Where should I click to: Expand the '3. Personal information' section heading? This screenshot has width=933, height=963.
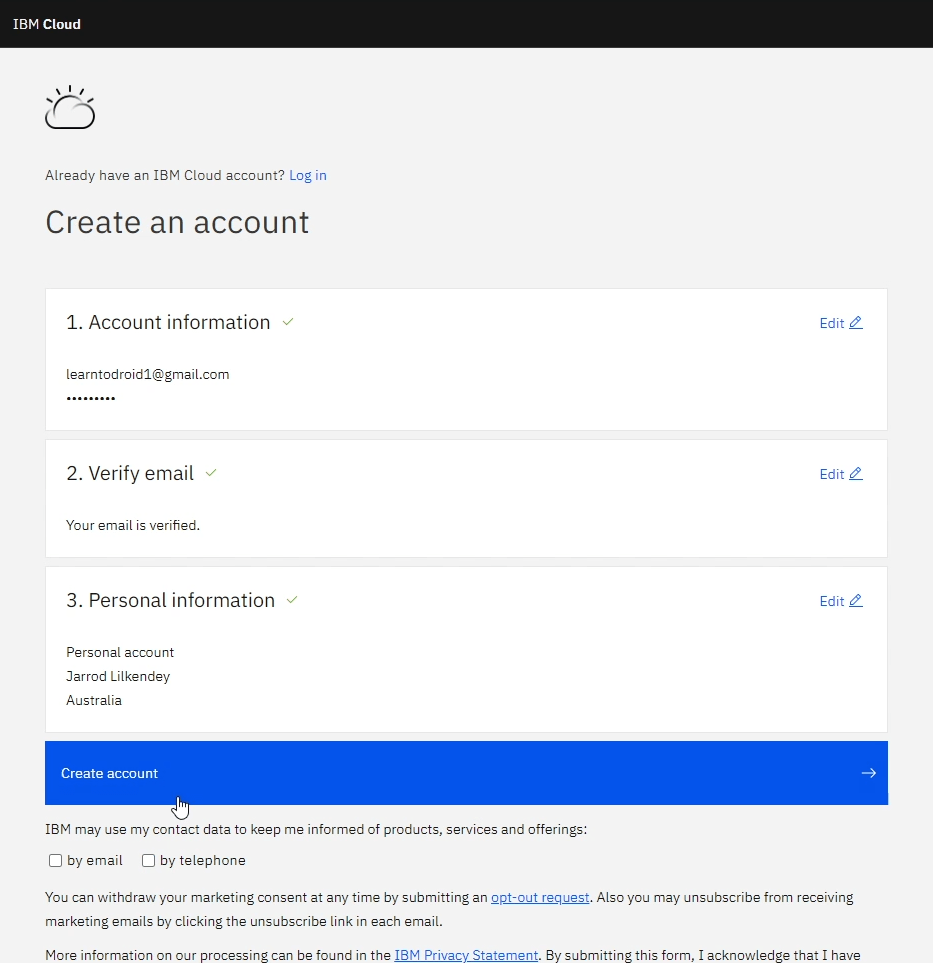pyautogui.click(x=170, y=601)
